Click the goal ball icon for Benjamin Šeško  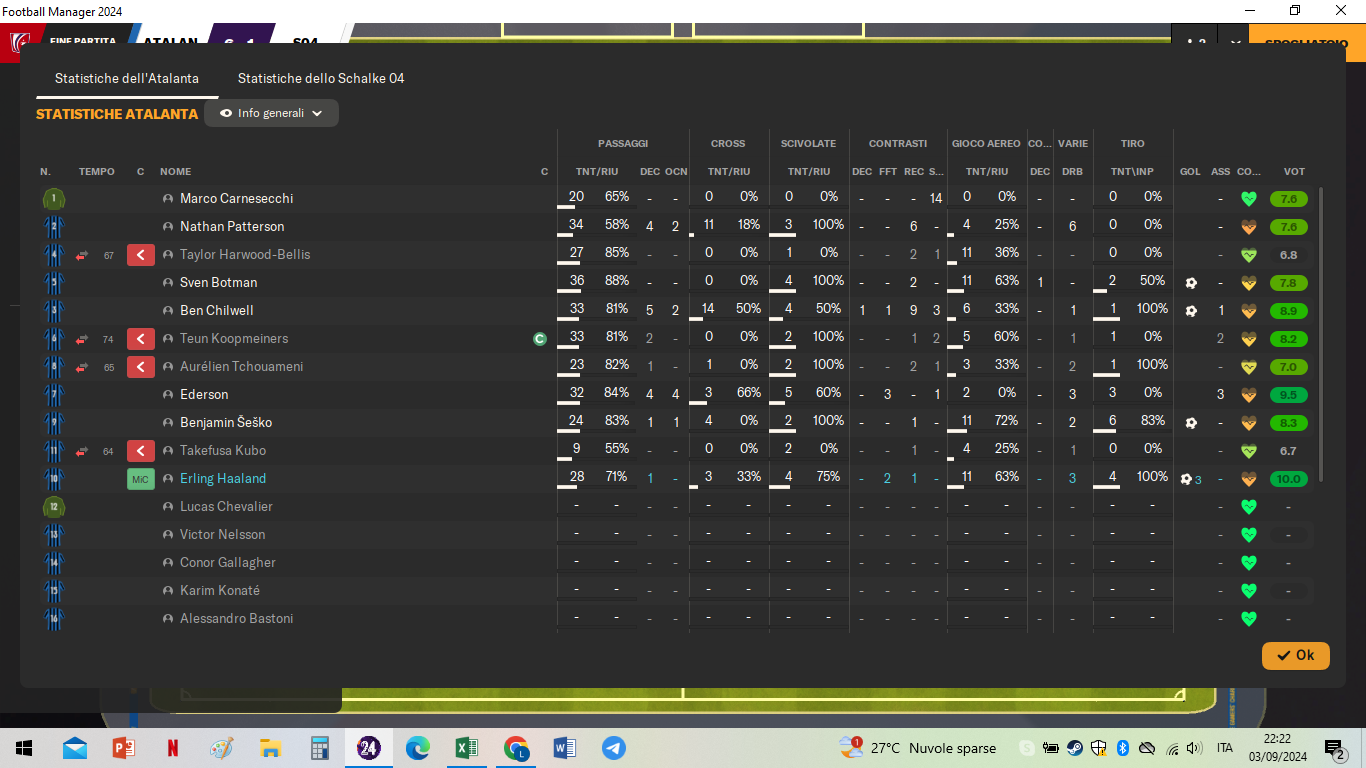1191,423
